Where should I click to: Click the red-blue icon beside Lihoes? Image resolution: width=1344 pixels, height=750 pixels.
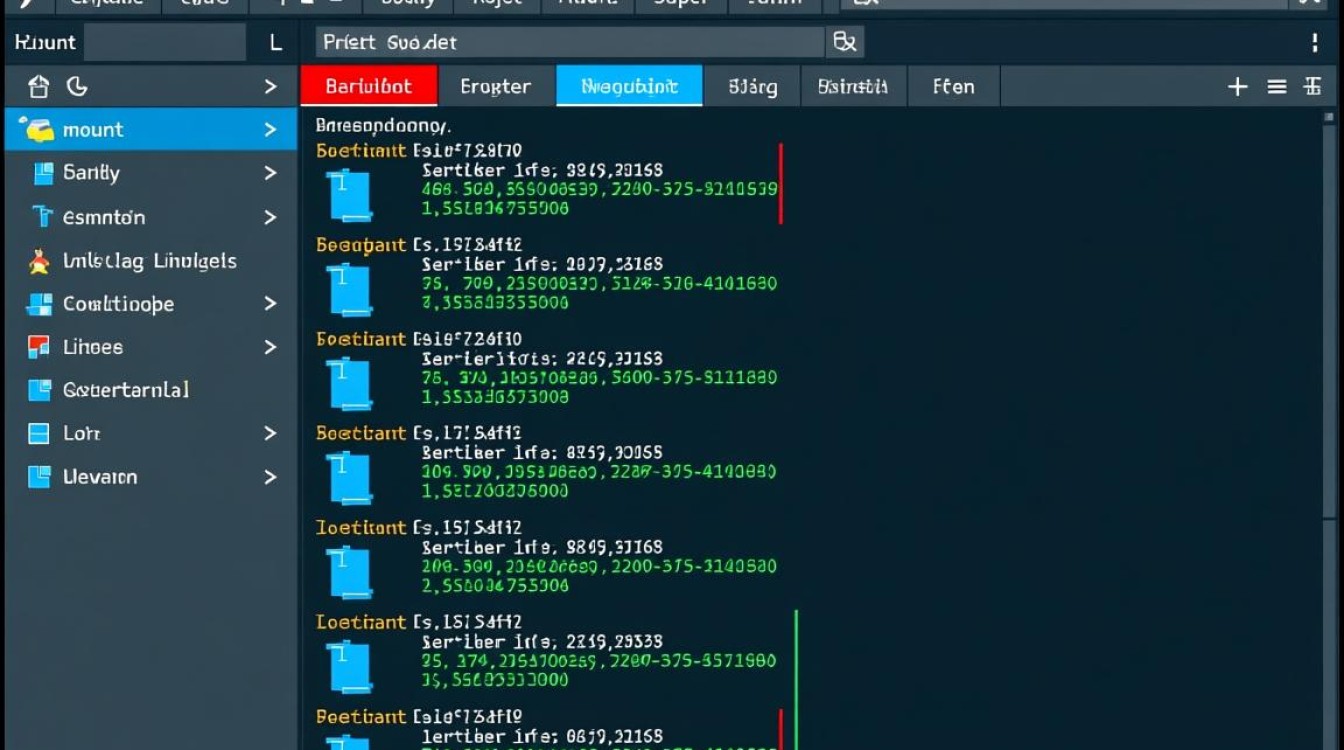(39, 347)
